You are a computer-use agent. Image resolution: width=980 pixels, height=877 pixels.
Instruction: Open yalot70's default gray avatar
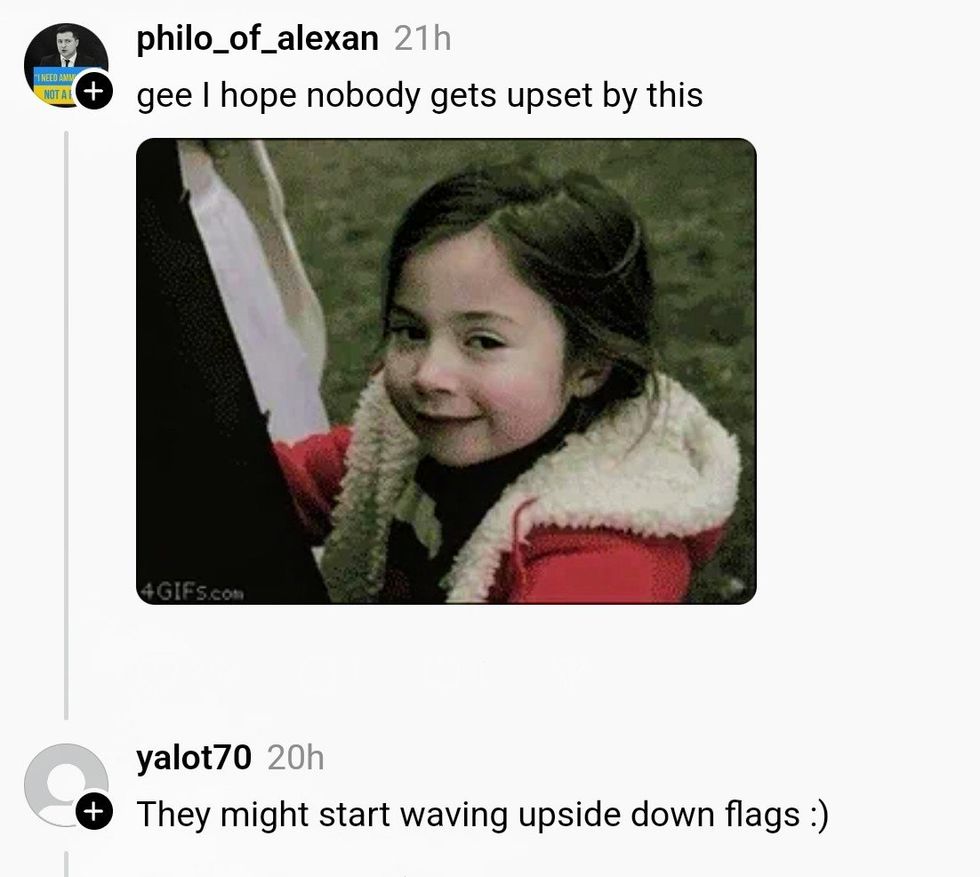(x=66, y=784)
